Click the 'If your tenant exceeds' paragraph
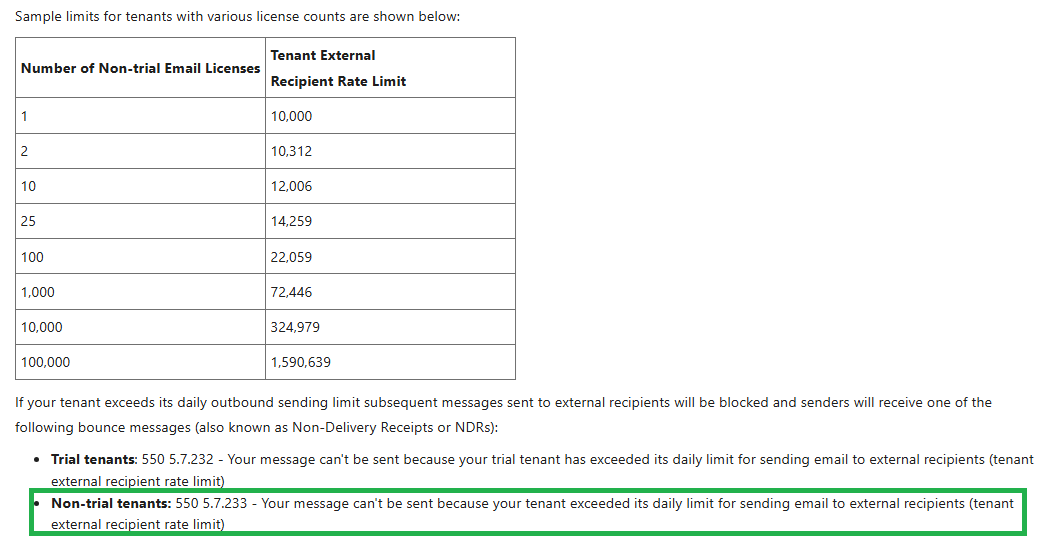Viewport: 1041px width, 542px height. pyautogui.click(x=503, y=414)
